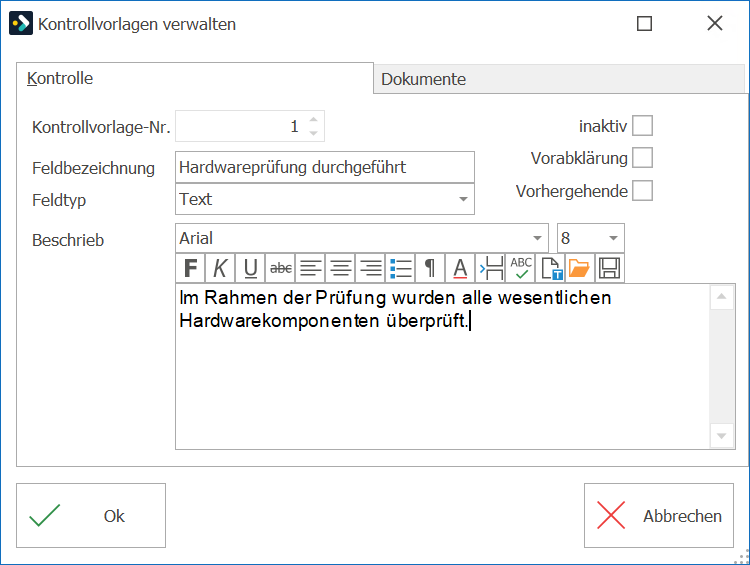
Task: Insert bulleted list
Action: pos(400,268)
